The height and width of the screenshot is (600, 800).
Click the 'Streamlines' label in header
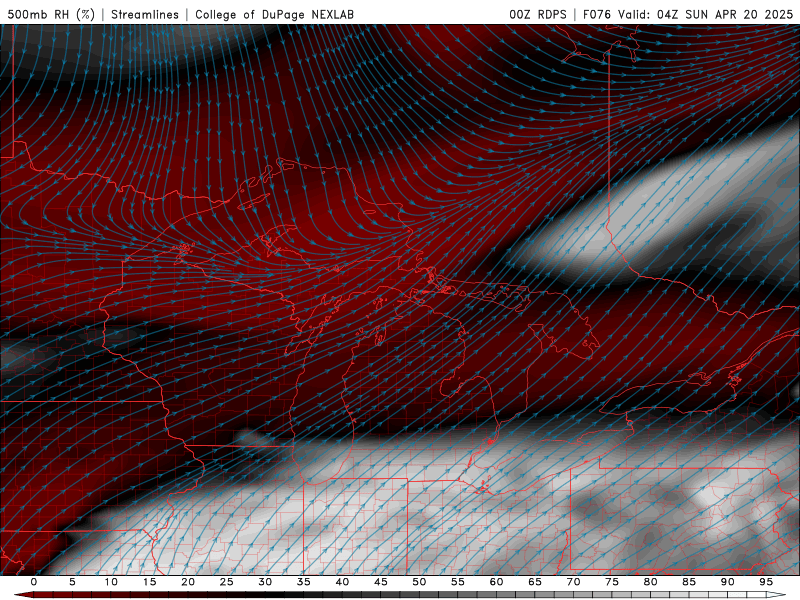pyautogui.click(x=145, y=15)
